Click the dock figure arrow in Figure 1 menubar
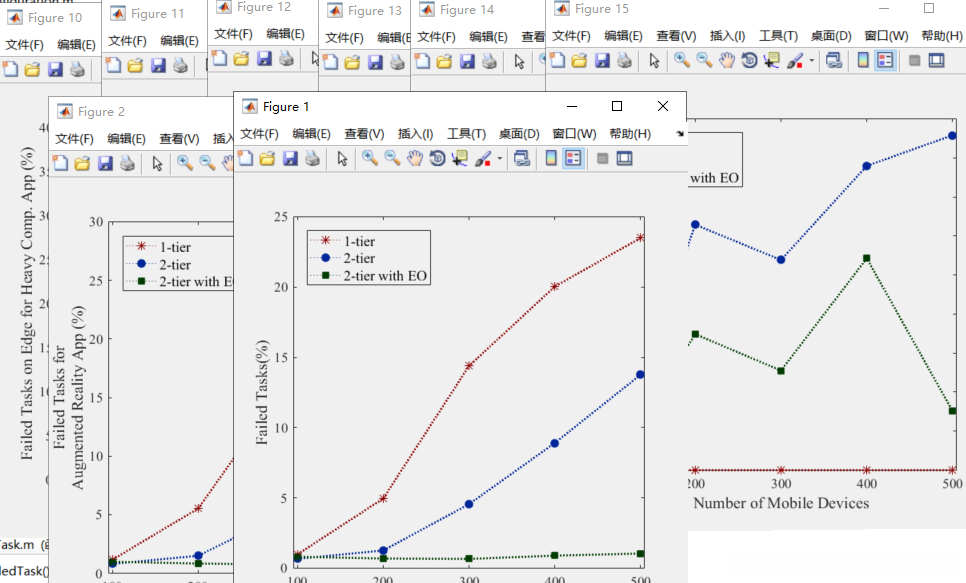 point(680,134)
